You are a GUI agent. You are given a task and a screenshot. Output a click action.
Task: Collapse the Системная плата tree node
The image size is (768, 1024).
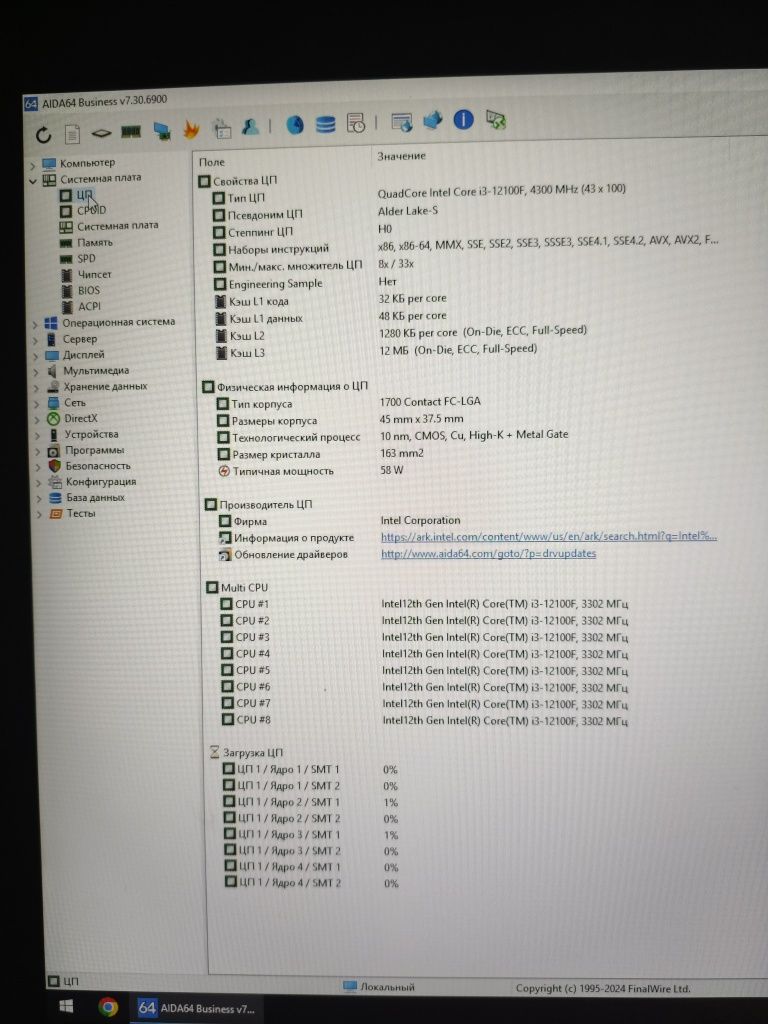[32, 181]
